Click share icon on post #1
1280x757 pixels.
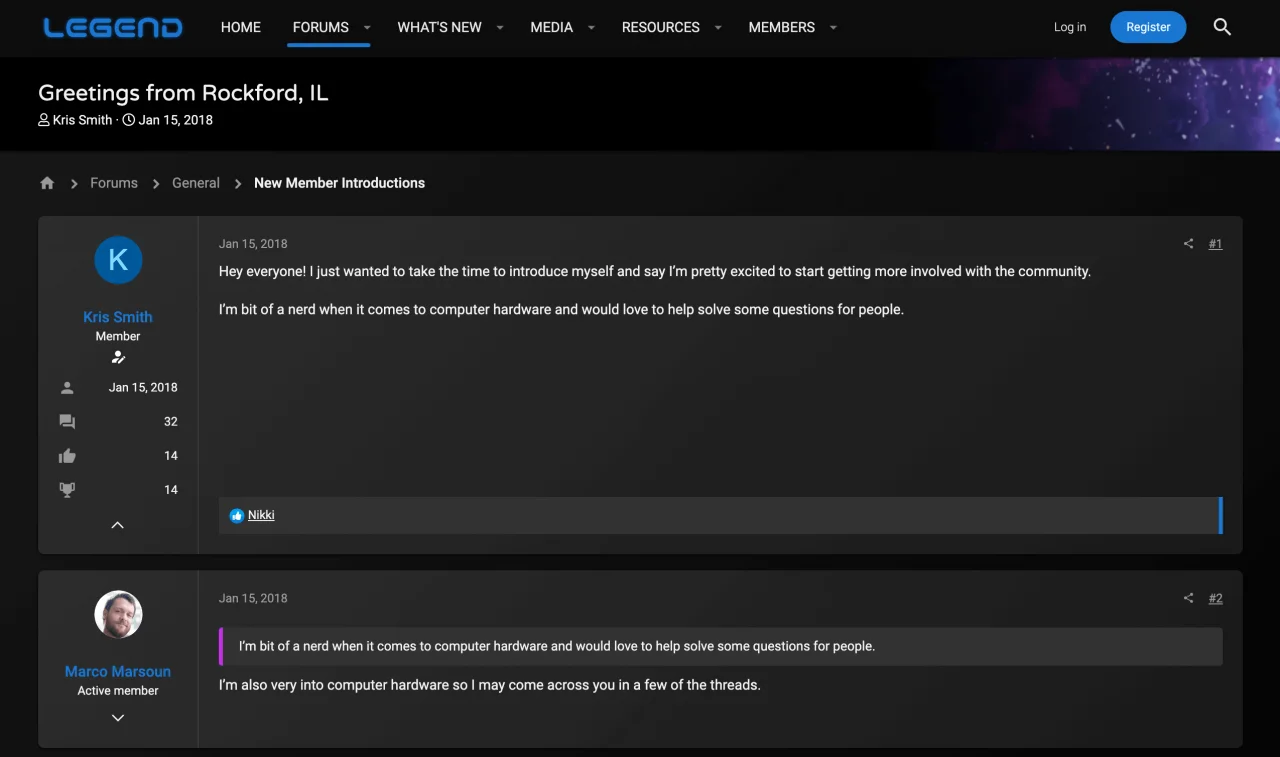click(1188, 244)
